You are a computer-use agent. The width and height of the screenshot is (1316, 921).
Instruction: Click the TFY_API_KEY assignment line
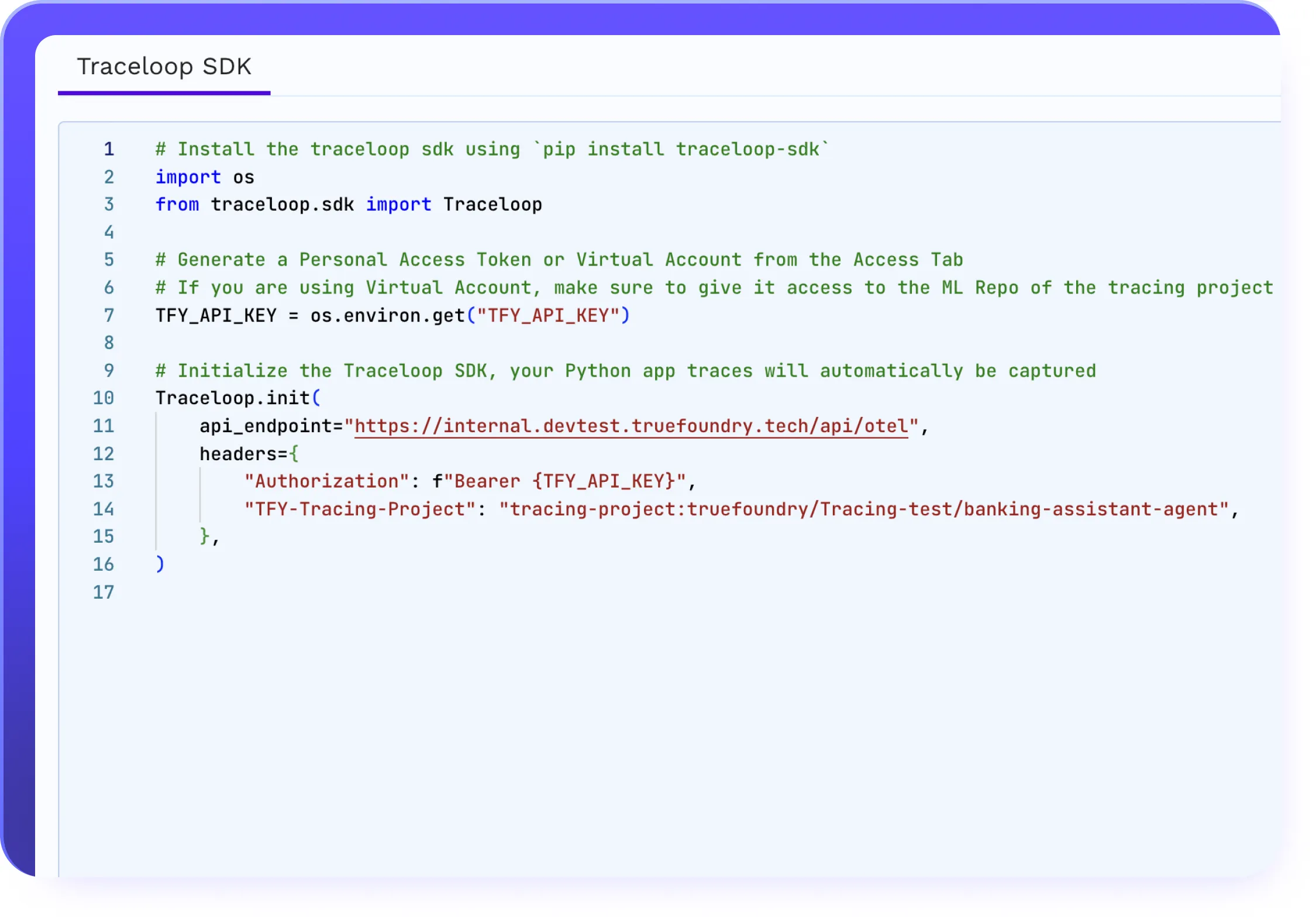392,316
